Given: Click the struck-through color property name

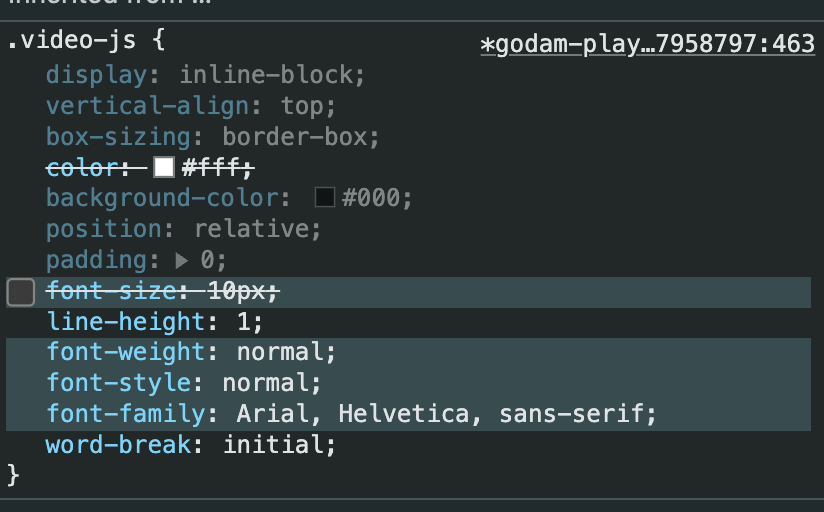Looking at the screenshot, I should click(83, 167).
